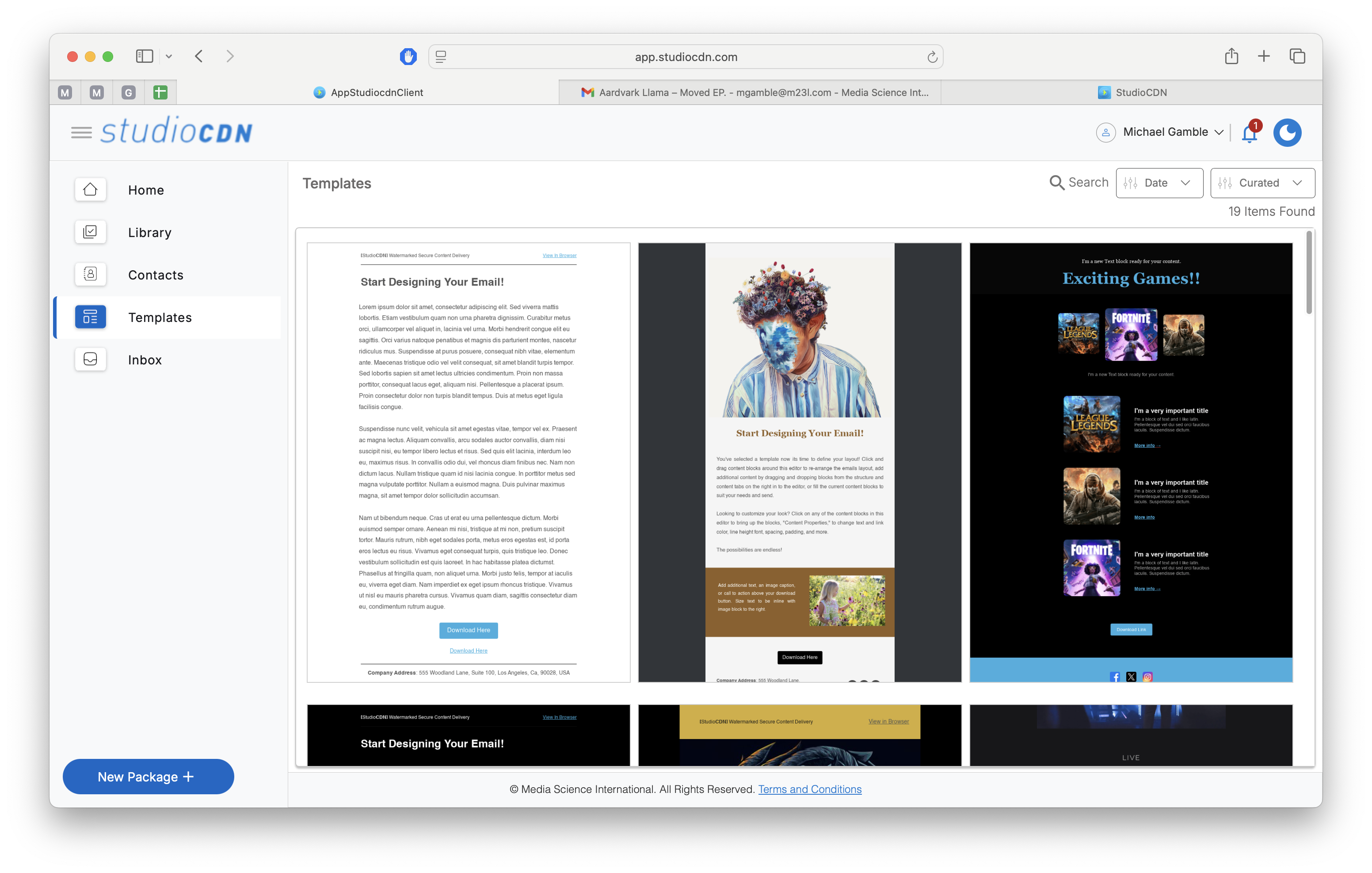This screenshot has width=1372, height=873.
Task: Switch to the StudioCDN tab
Action: [x=1132, y=92]
